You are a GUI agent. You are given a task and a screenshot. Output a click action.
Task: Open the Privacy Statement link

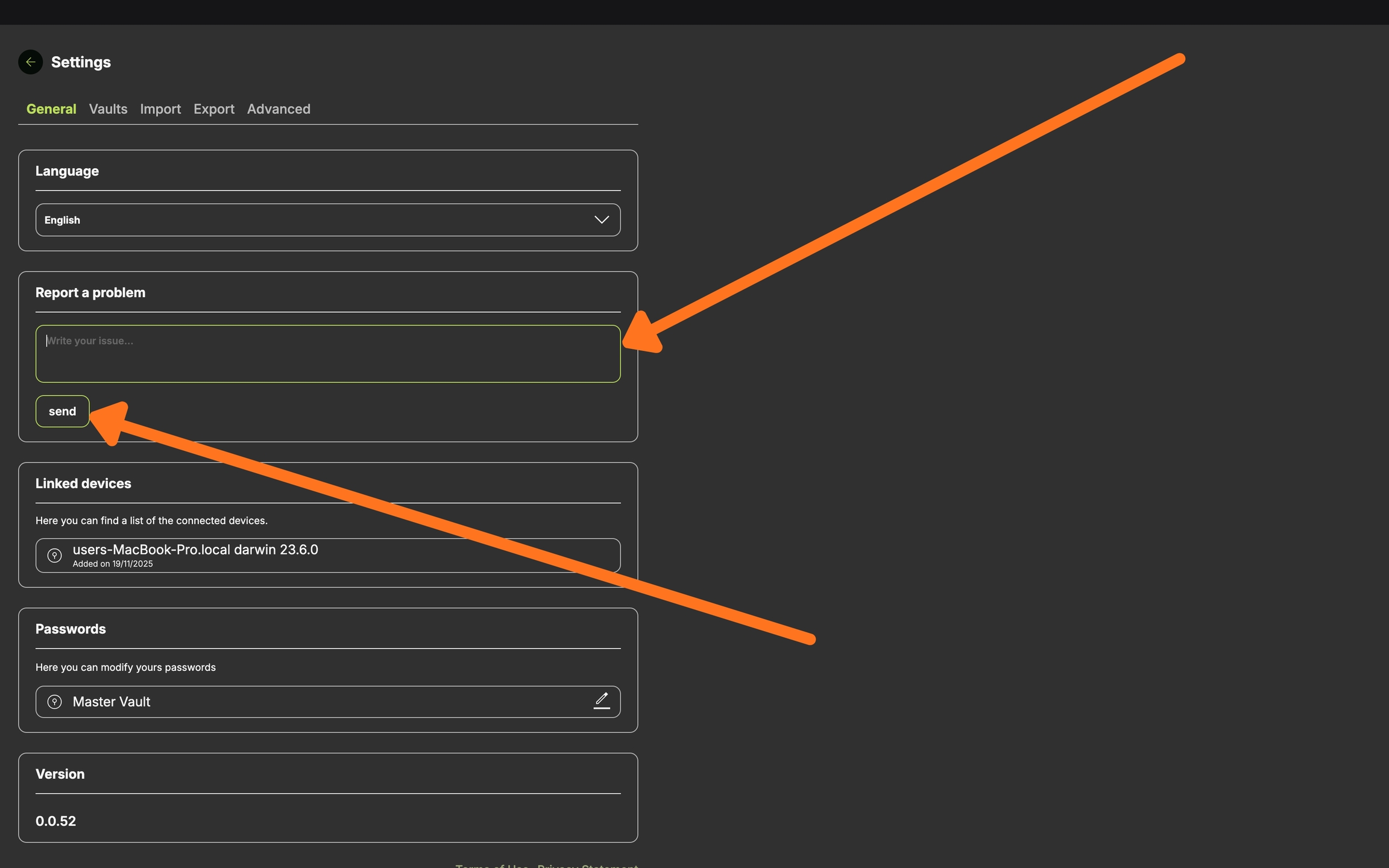(587, 866)
